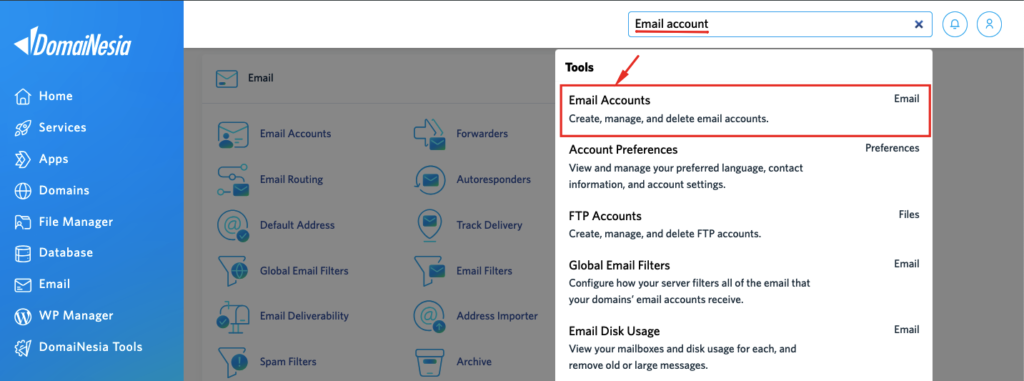Open Services in the sidebar

tap(62, 127)
